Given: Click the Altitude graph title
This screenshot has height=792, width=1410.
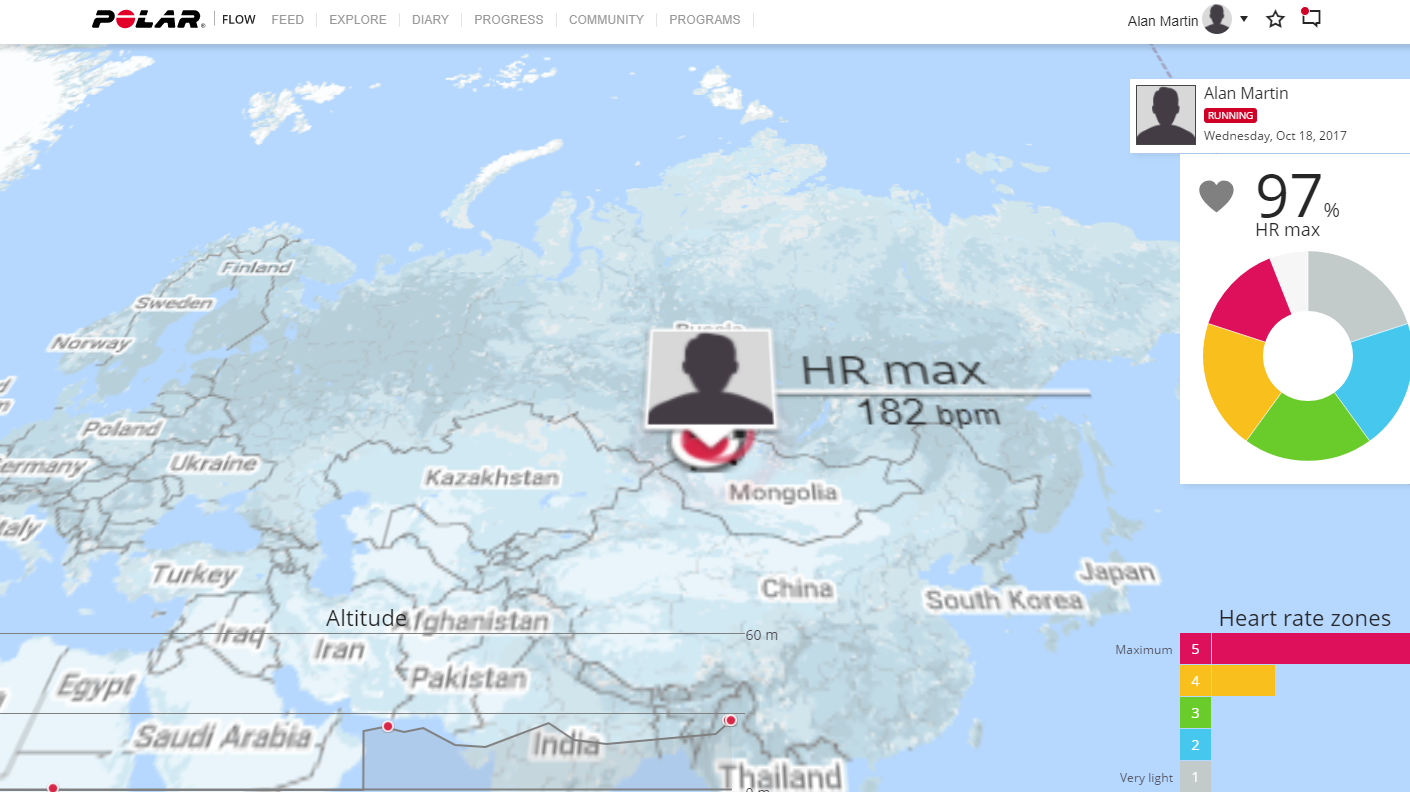Looking at the screenshot, I should 366,618.
